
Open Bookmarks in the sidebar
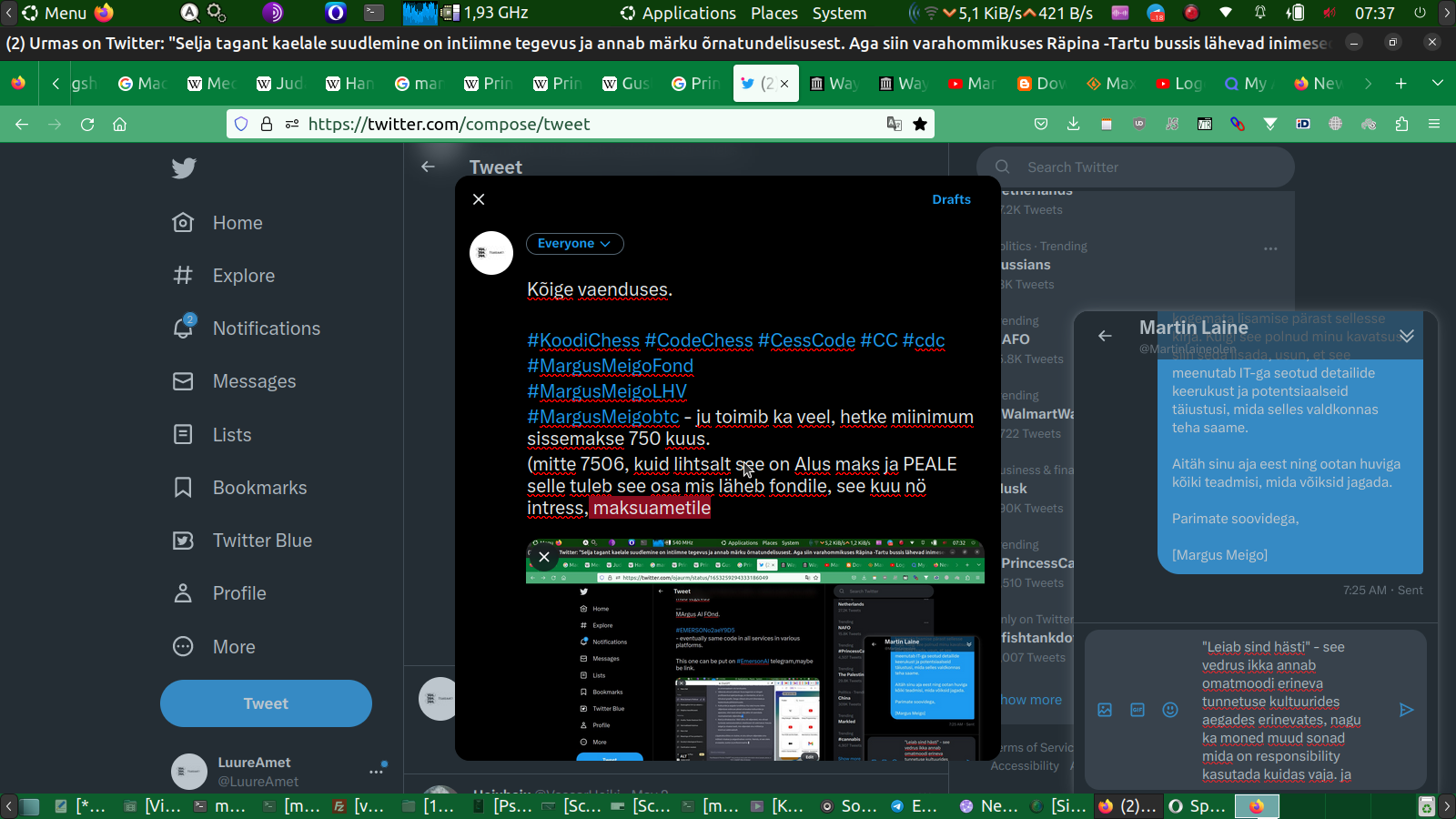pyautogui.click(x=240, y=488)
